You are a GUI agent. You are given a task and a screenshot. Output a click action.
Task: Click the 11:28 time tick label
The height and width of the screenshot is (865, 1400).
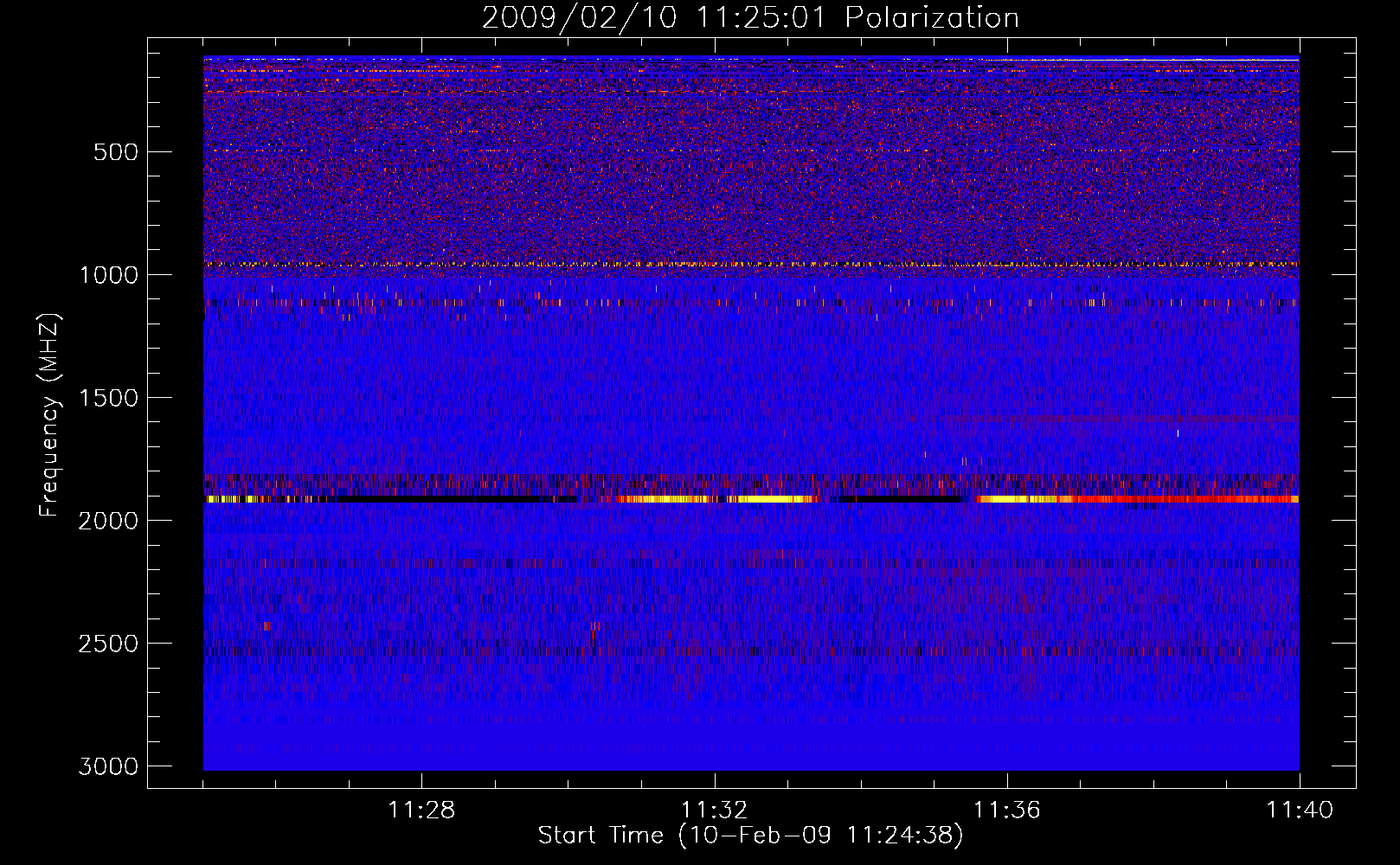tap(421, 811)
